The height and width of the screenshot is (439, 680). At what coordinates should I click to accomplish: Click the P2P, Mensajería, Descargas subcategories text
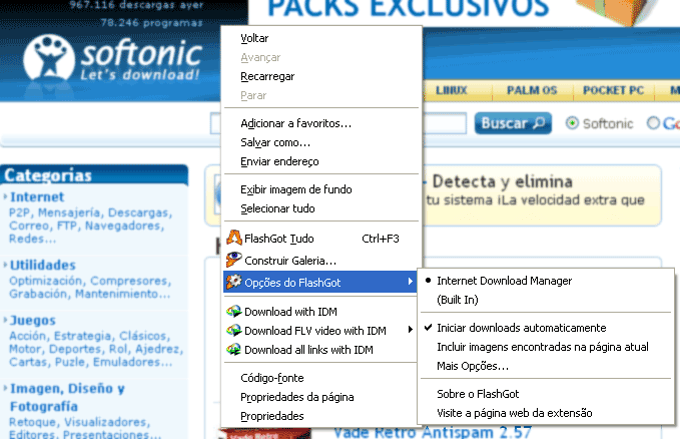[x=90, y=226]
